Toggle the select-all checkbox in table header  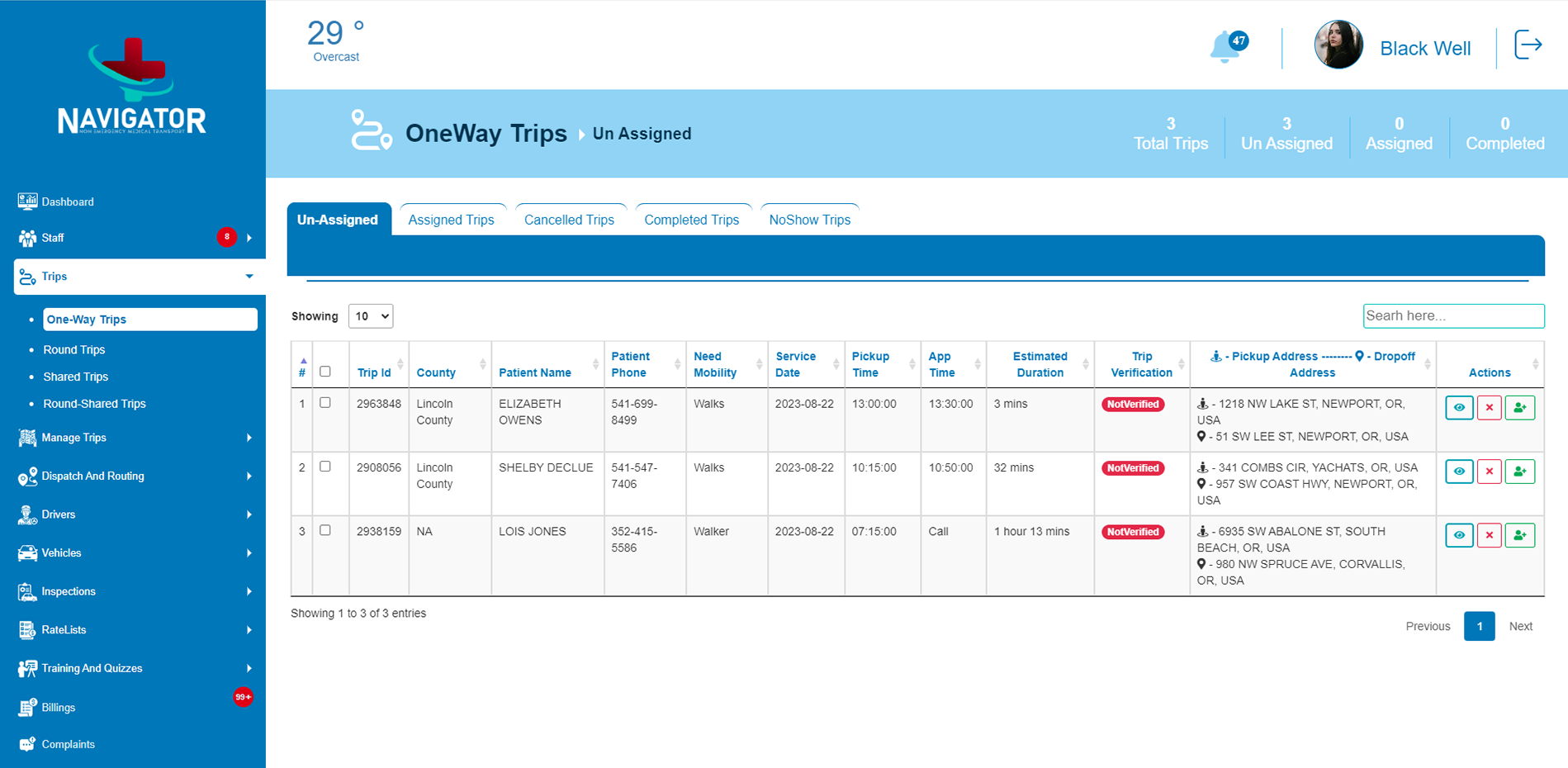[325, 372]
